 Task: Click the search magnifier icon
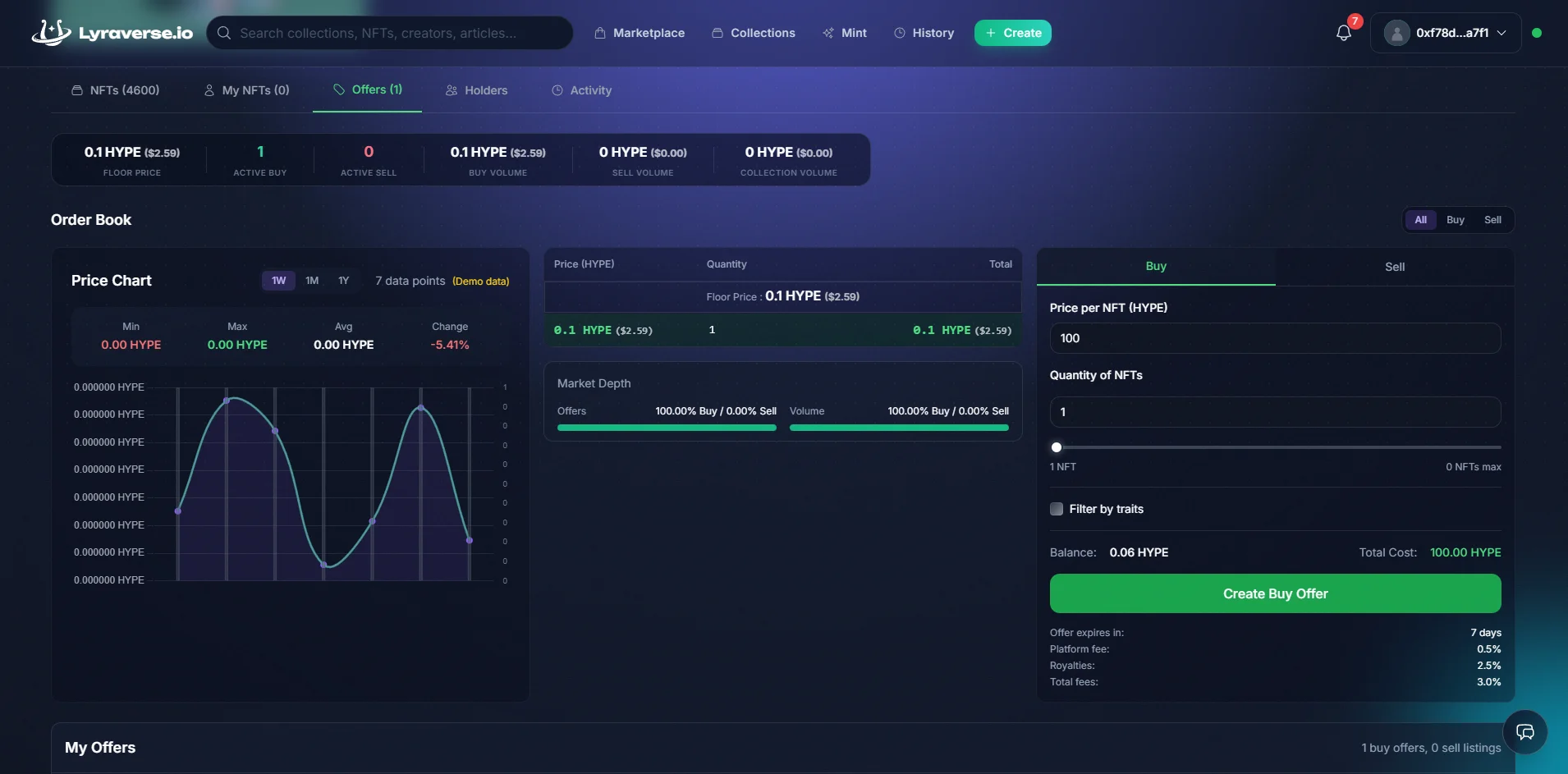click(x=224, y=33)
